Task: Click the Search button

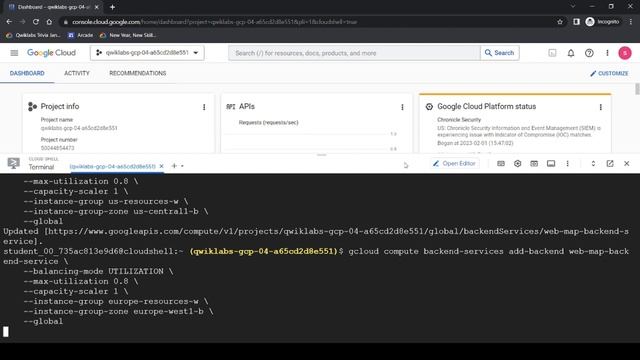Action: click(x=500, y=53)
